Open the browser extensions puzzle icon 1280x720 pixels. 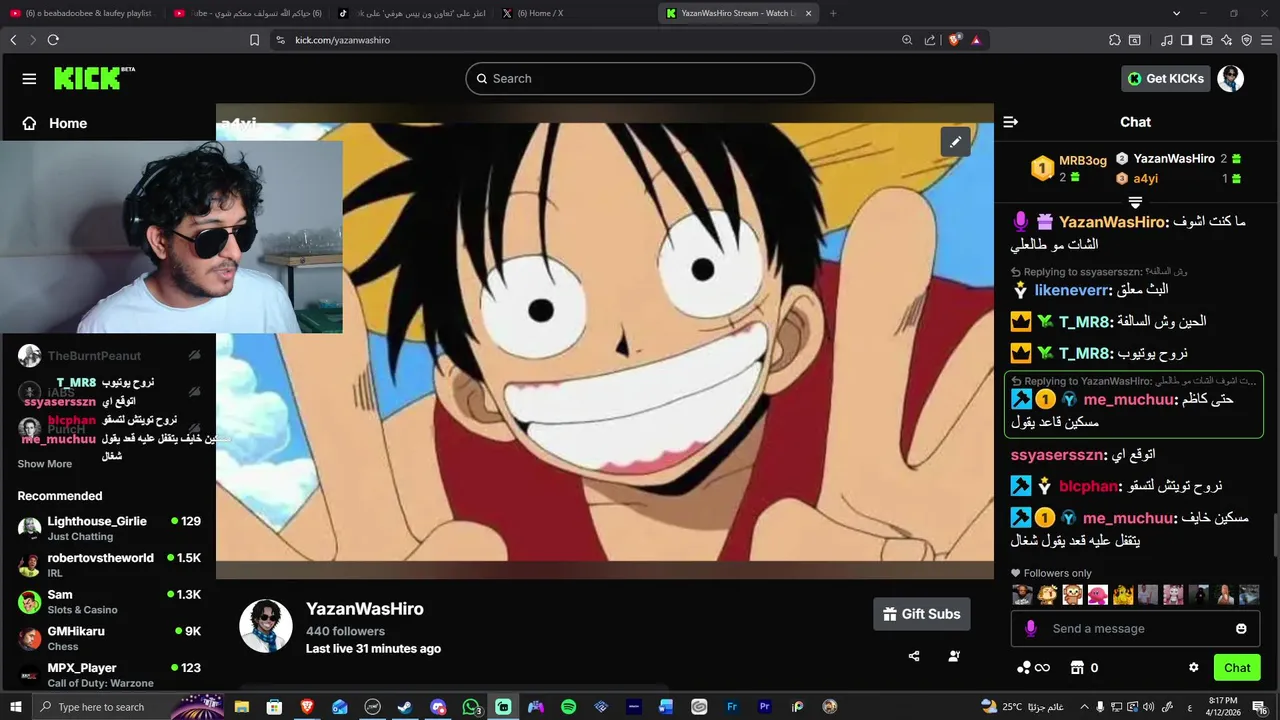point(1115,40)
